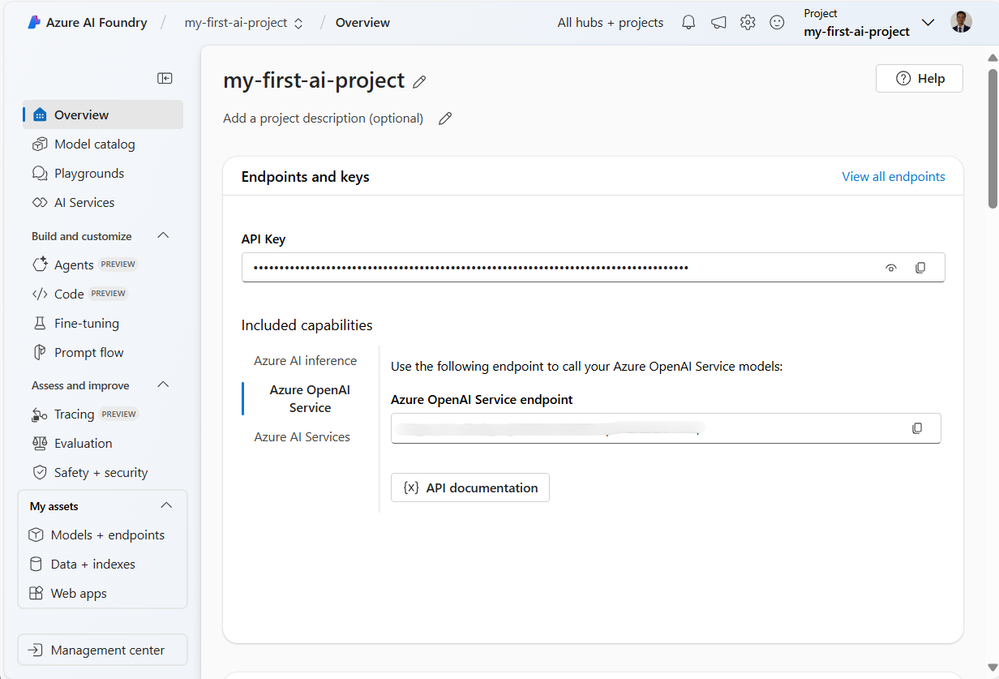
Task: Collapse the left sidebar panel icon
Action: 164,78
